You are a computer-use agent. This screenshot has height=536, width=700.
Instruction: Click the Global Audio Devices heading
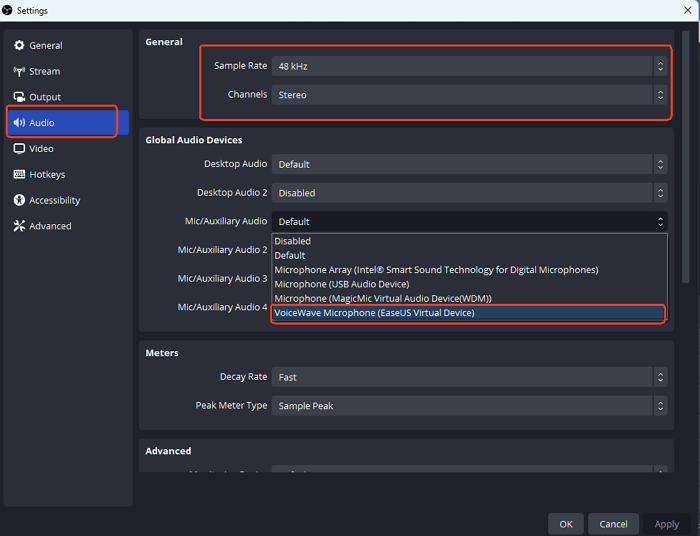[x=194, y=140]
